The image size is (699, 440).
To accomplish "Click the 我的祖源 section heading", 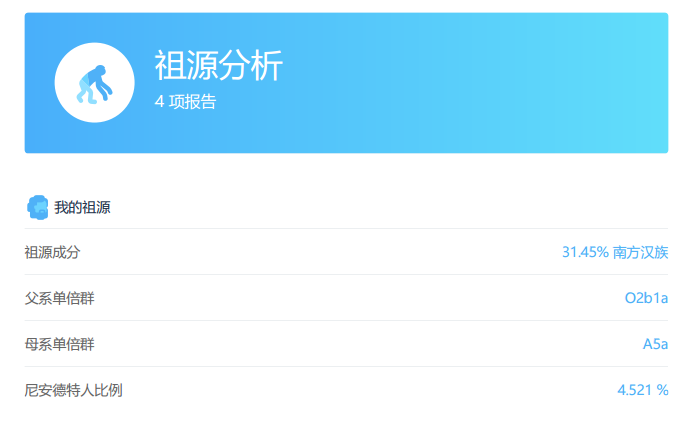I will pyautogui.click(x=82, y=207).
